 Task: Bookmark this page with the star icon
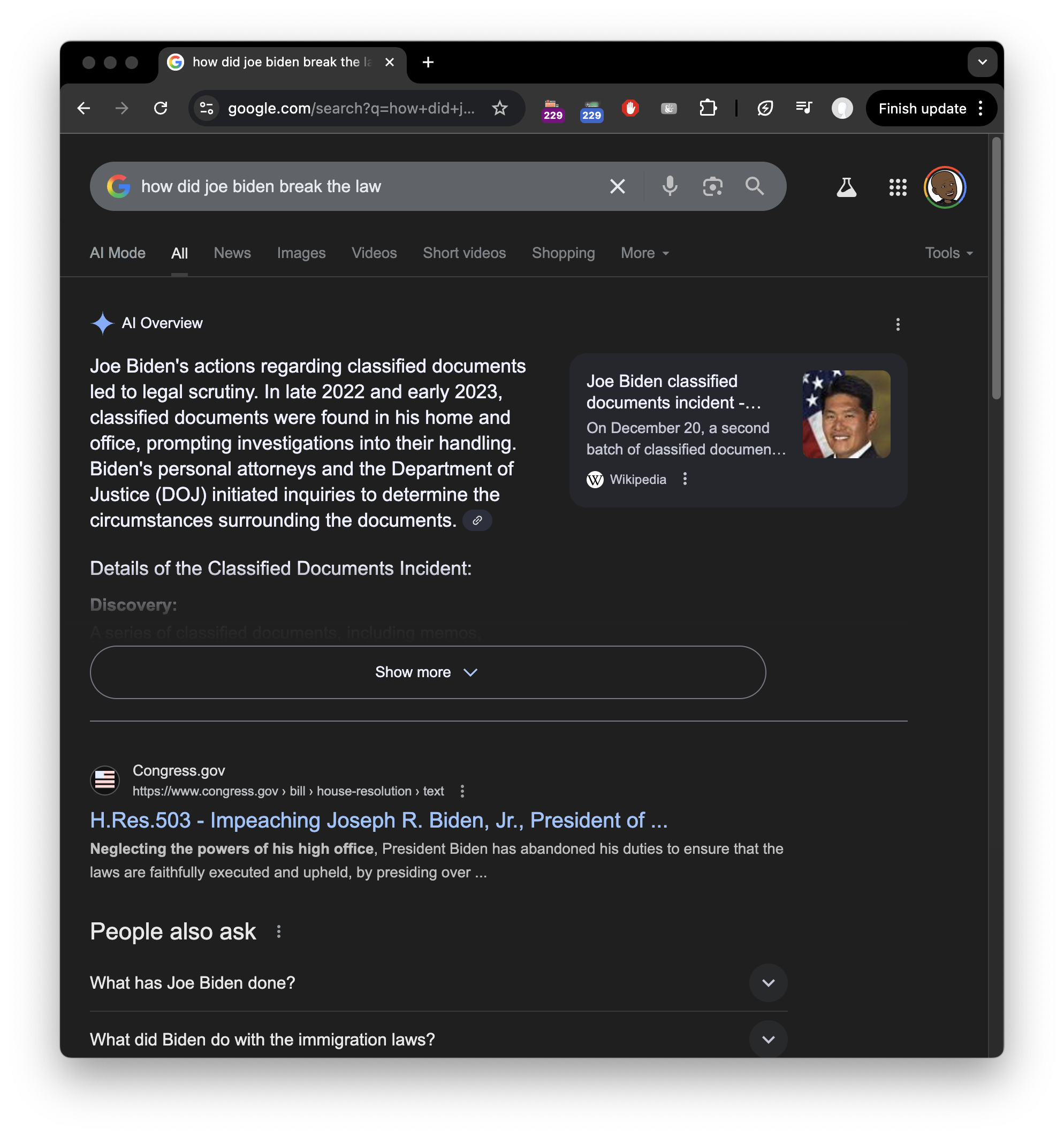click(500, 108)
